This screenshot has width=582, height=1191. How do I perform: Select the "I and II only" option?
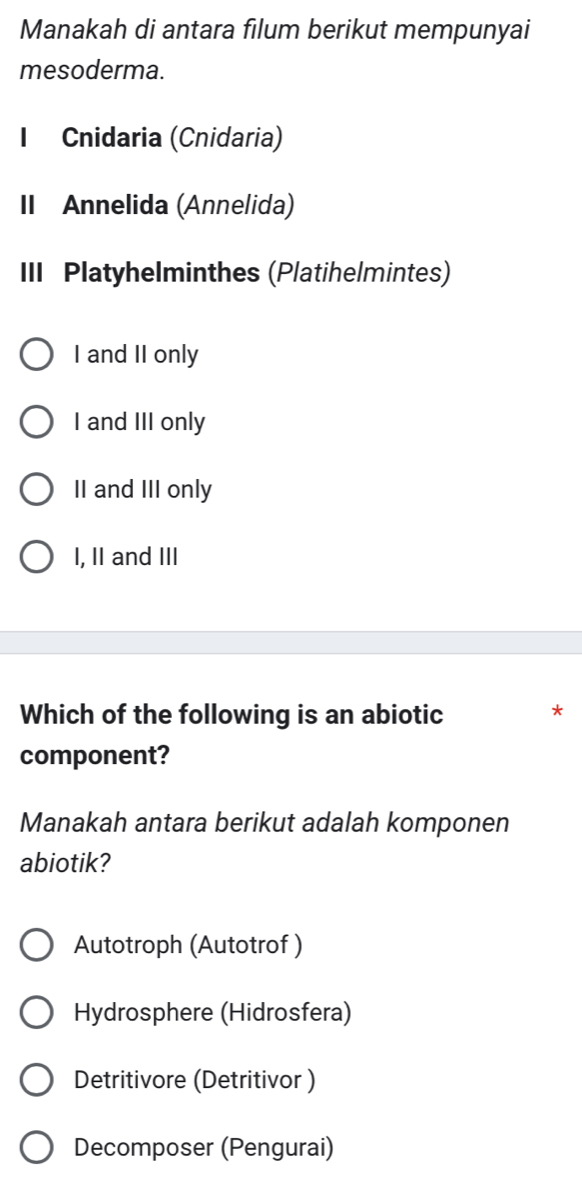pyautogui.click(x=137, y=354)
